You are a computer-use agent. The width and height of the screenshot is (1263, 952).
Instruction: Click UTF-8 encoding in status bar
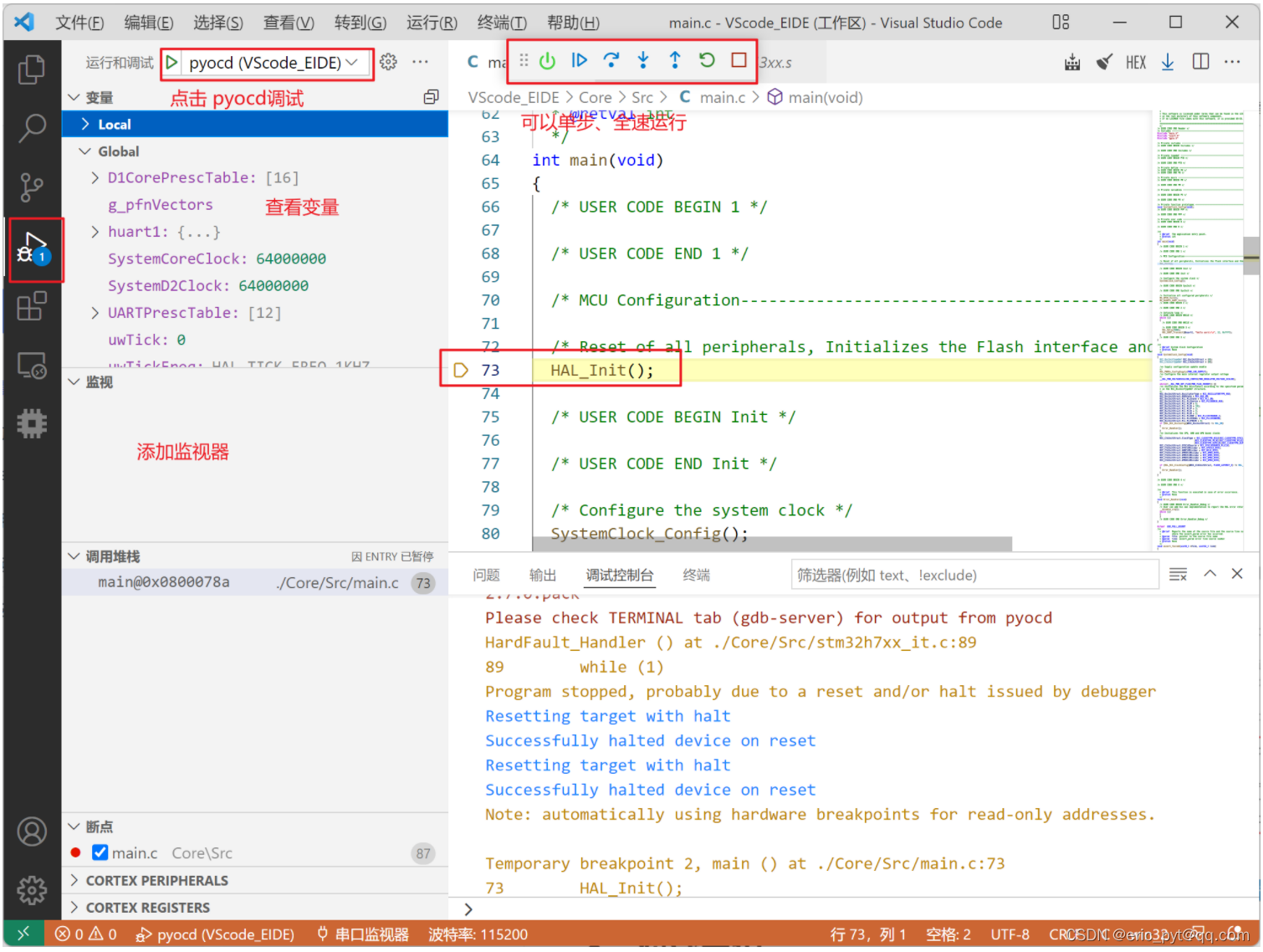pyautogui.click(x=1010, y=934)
